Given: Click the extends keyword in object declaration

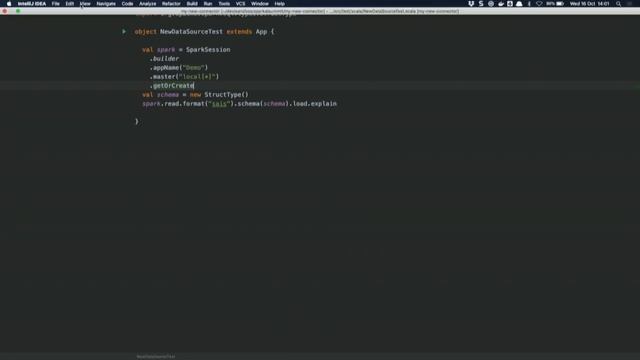Looking at the screenshot, I should tap(239, 31).
